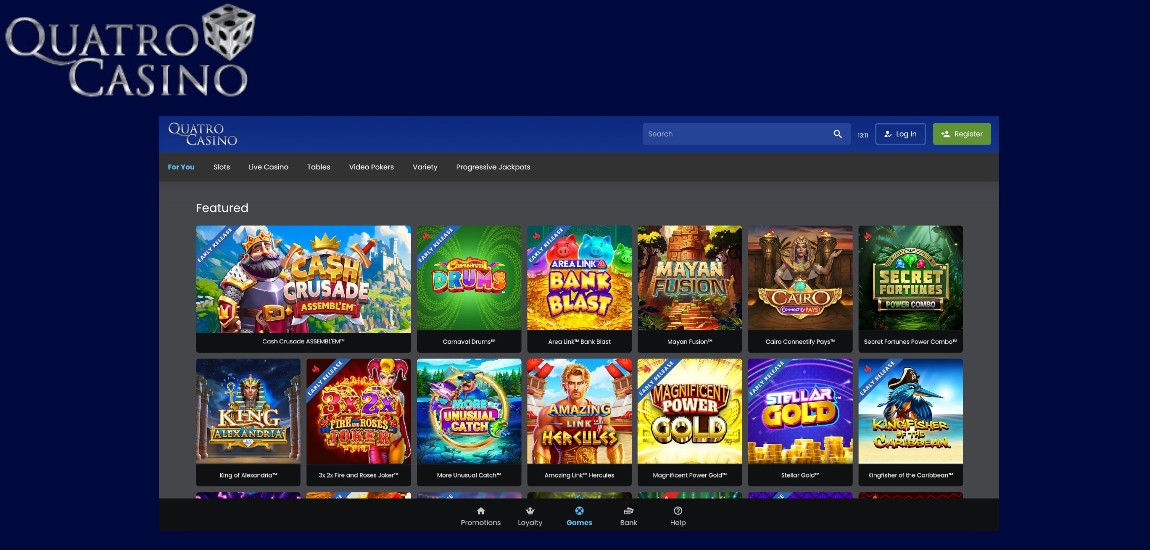
Task: Click the Bank label in bottom bar
Action: click(629, 523)
